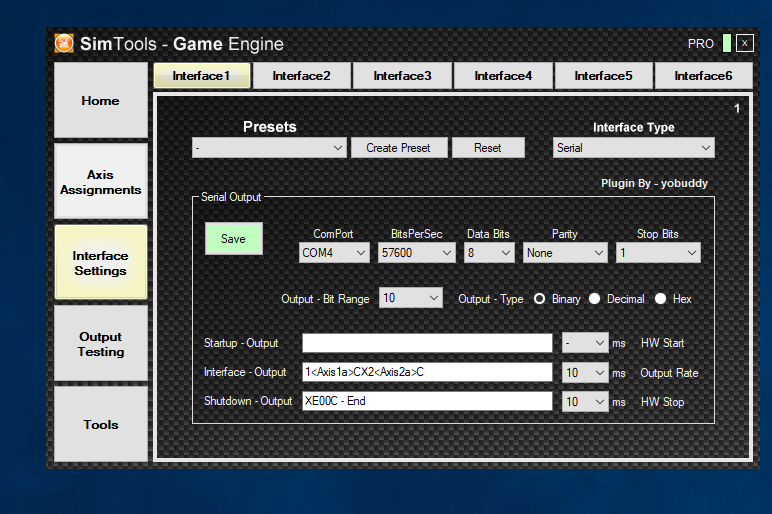The image size is (772, 514).
Task: Click the 'Presets' heading
Action: pos(270,127)
